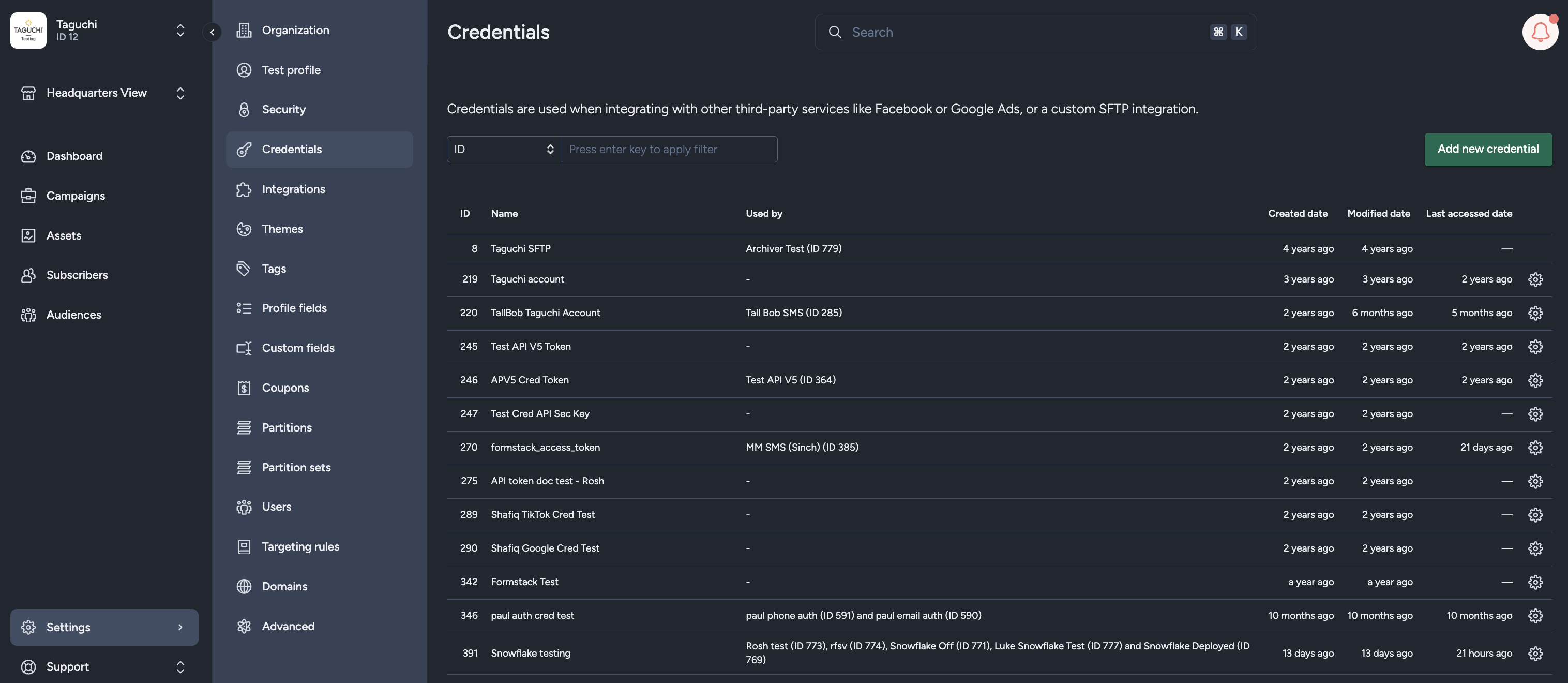Click the Coupons icon in settings menu
The height and width of the screenshot is (683, 1568).
pyautogui.click(x=244, y=388)
